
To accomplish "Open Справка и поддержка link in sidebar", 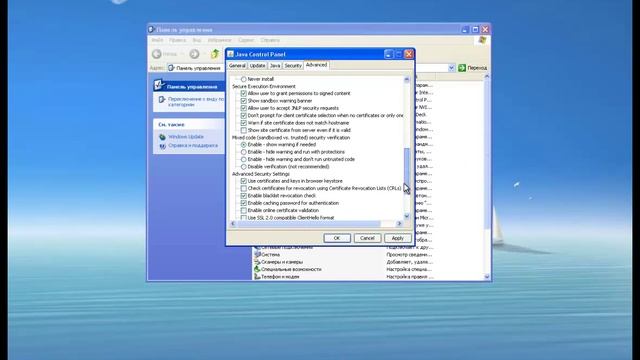I will [x=193, y=145].
